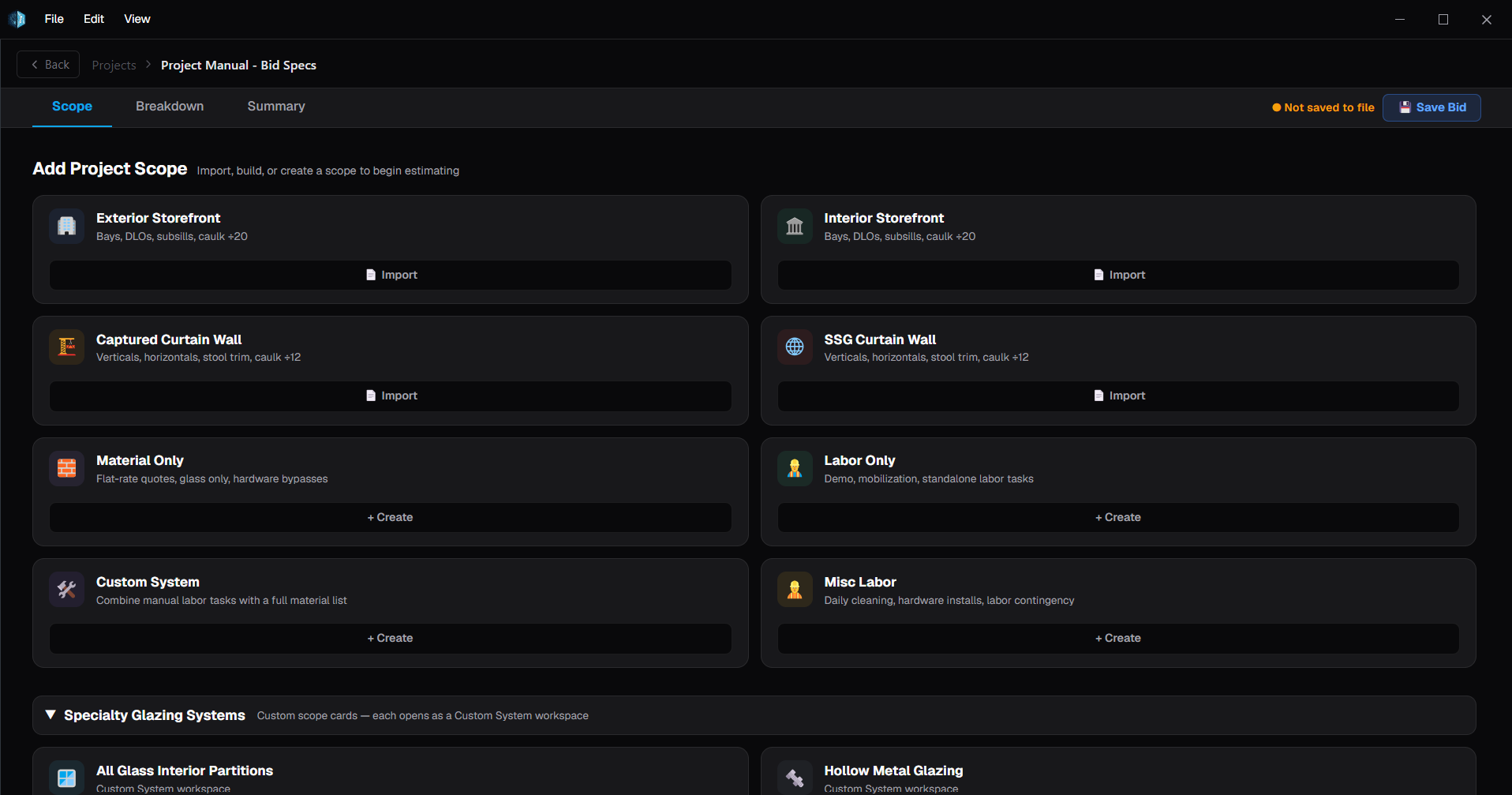The width and height of the screenshot is (1512, 795).
Task: Create a Custom System scope
Action: (391, 638)
